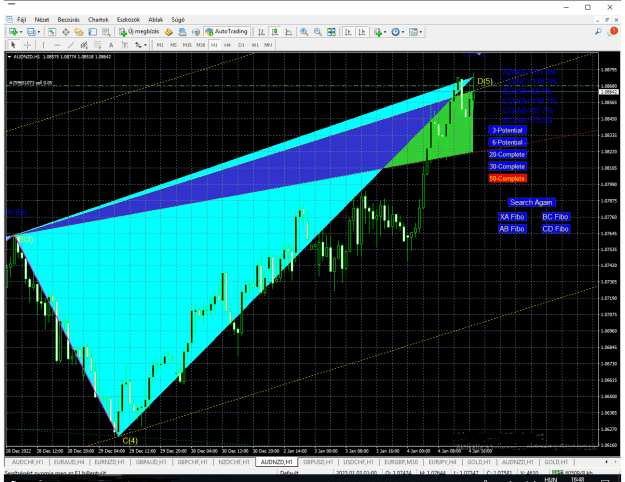Switch chart type to candlesticks

pyautogui.click(x=275, y=32)
